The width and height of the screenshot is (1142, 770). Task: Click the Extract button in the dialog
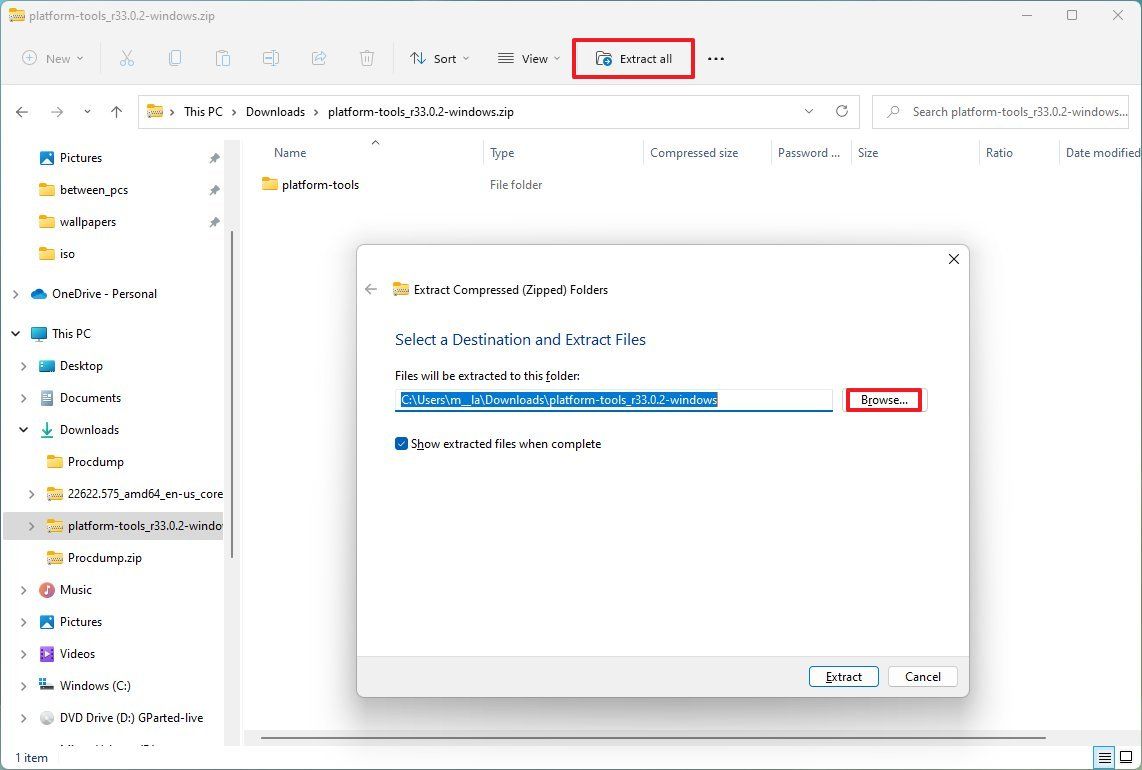pyautogui.click(x=843, y=676)
